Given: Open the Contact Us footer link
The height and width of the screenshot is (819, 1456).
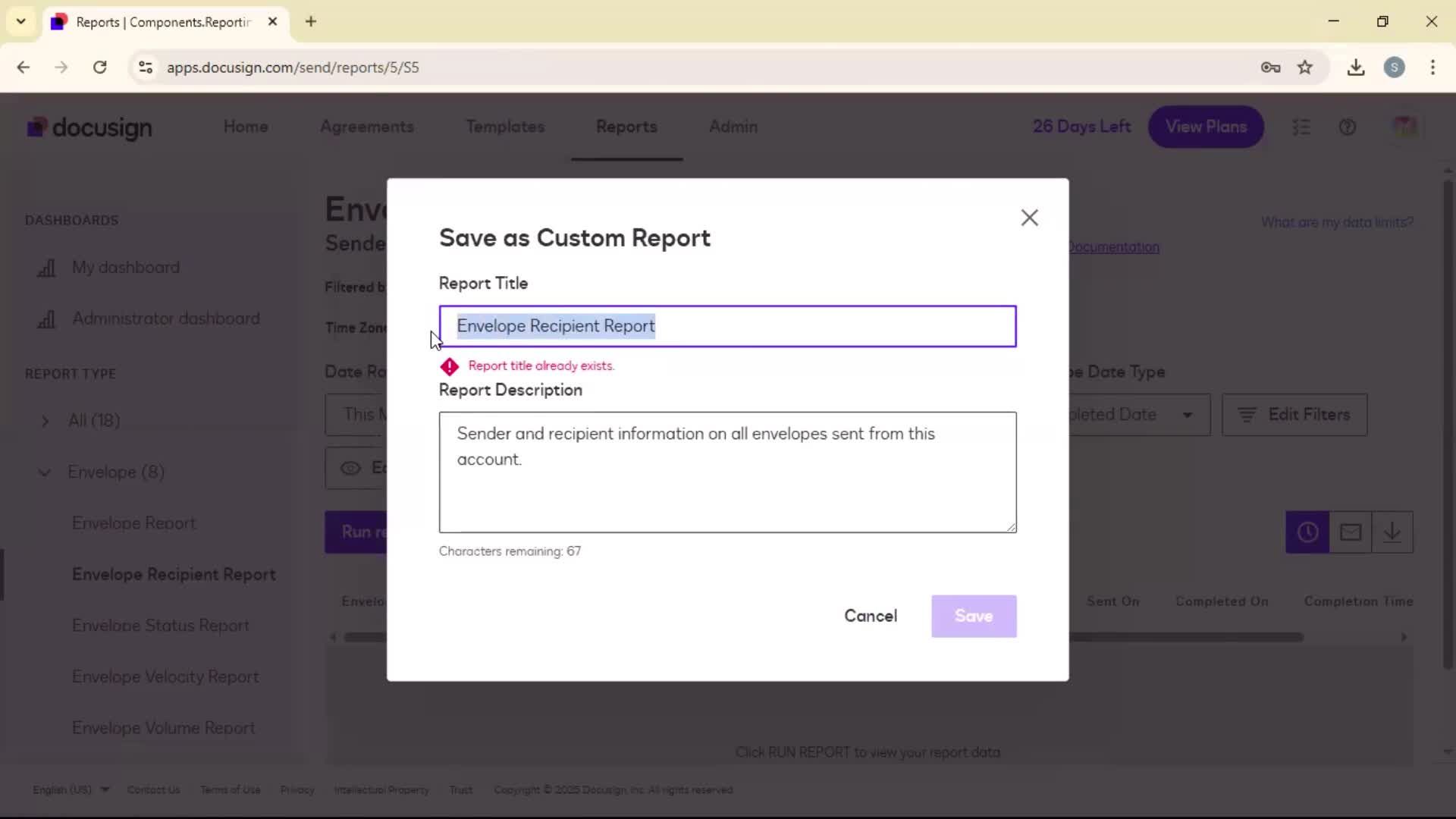Looking at the screenshot, I should click(x=153, y=789).
